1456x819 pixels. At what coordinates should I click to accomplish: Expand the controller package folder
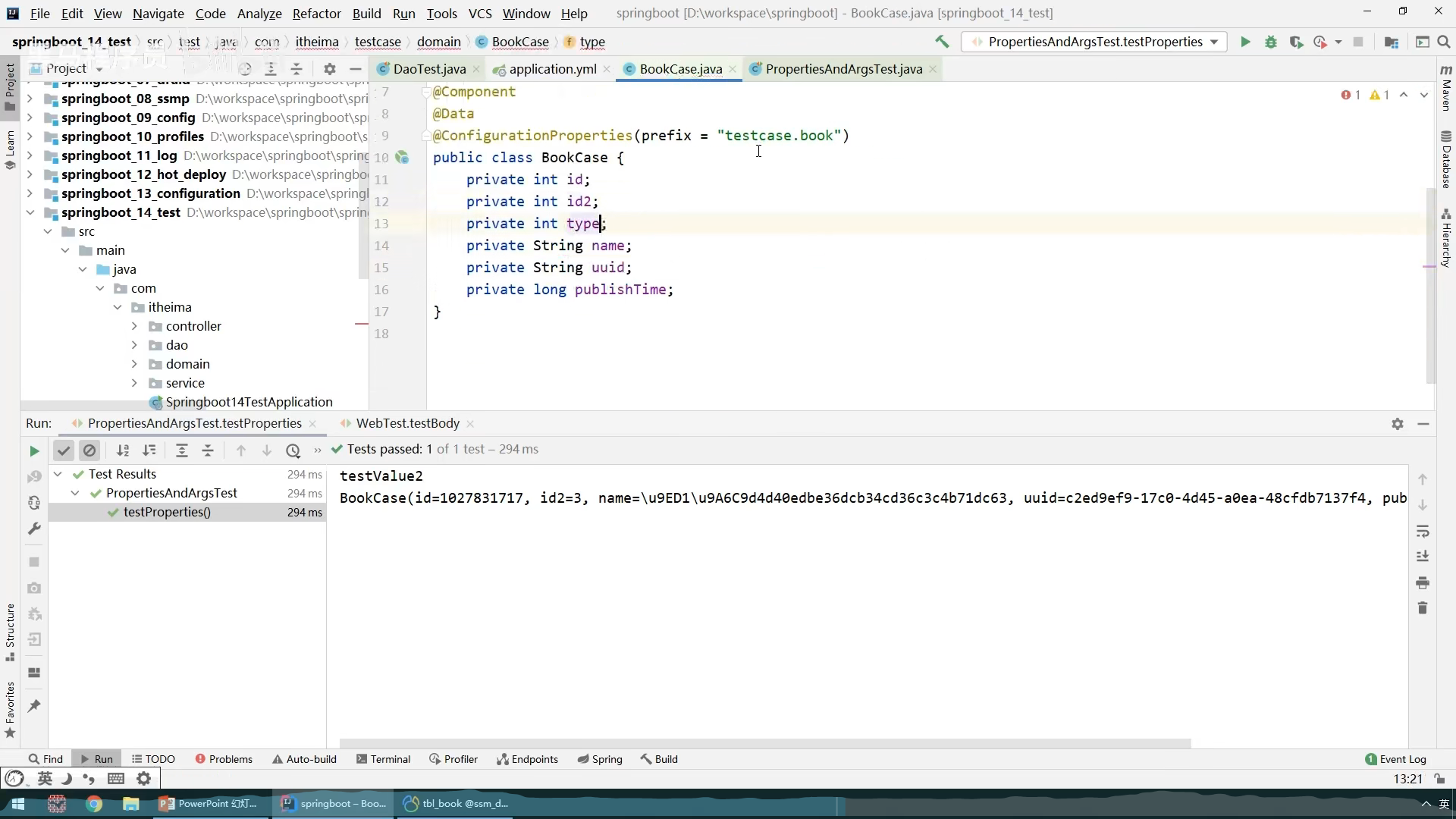click(134, 326)
